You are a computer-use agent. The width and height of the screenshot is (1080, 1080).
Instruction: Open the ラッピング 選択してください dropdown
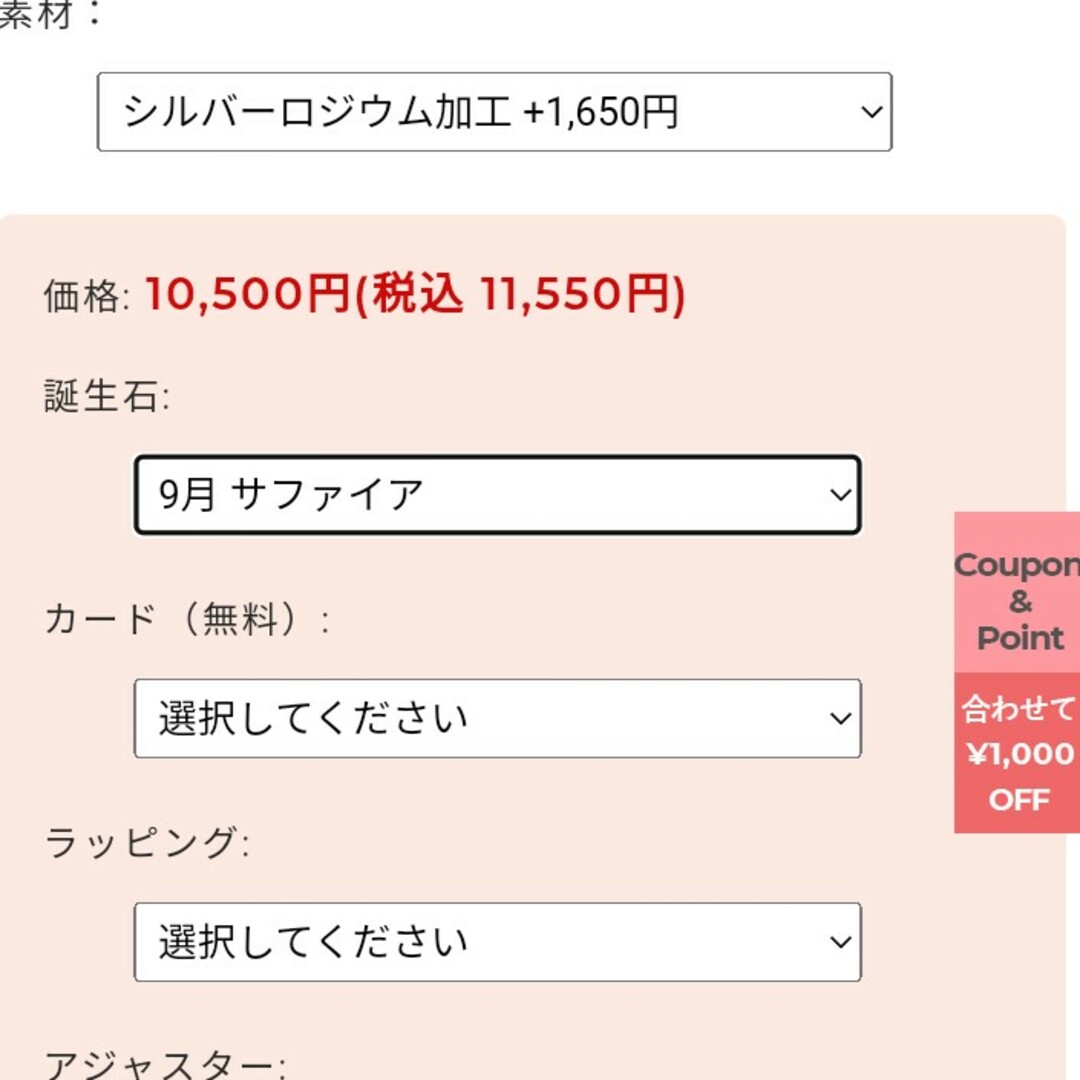[x=497, y=942]
